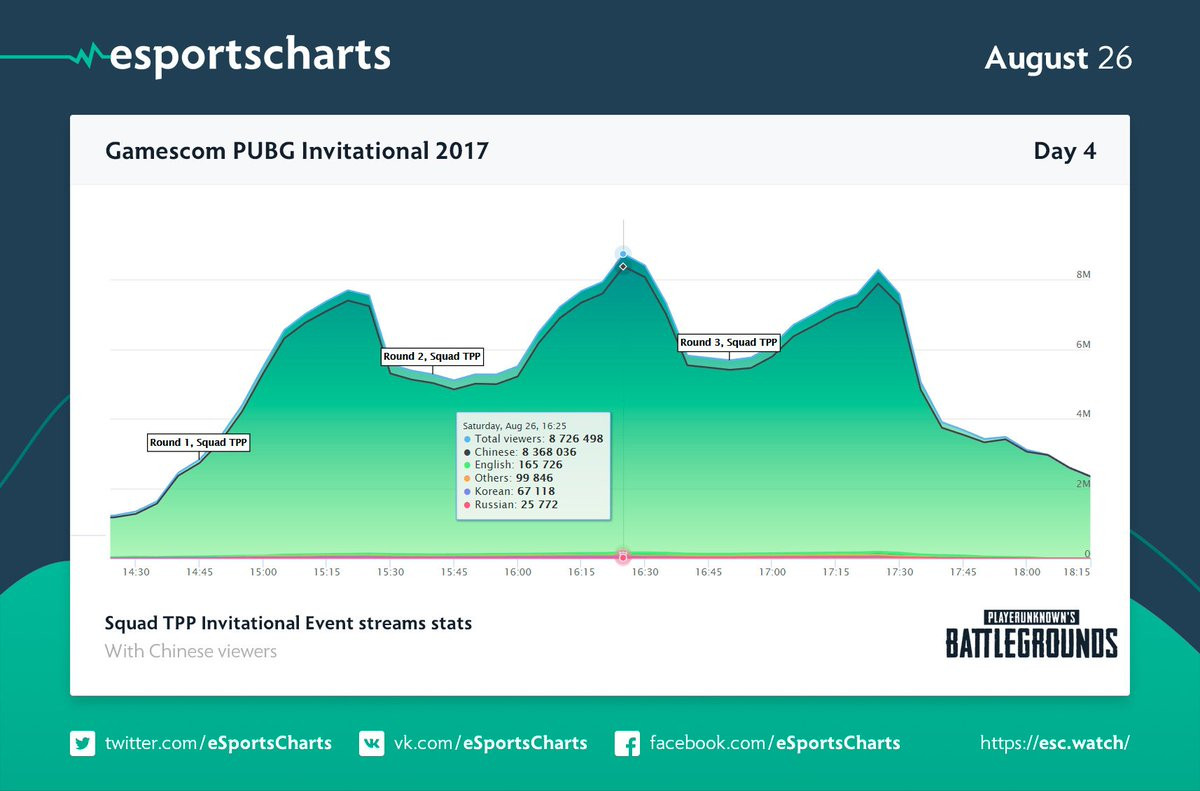Click the 15:45 time axis label

point(454,572)
